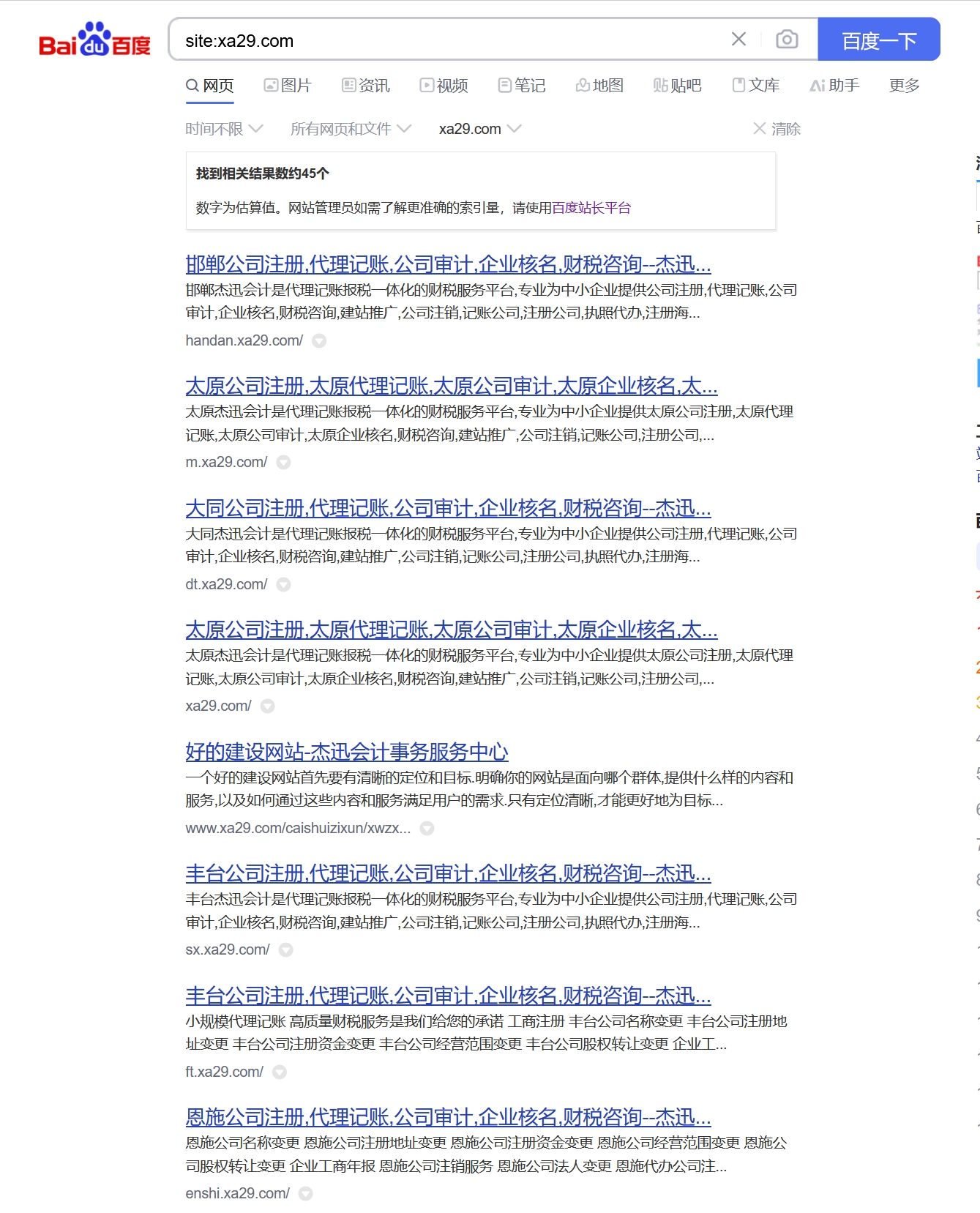Click the m.xa29.com/ URL
980x1213 pixels.
pyautogui.click(x=226, y=462)
